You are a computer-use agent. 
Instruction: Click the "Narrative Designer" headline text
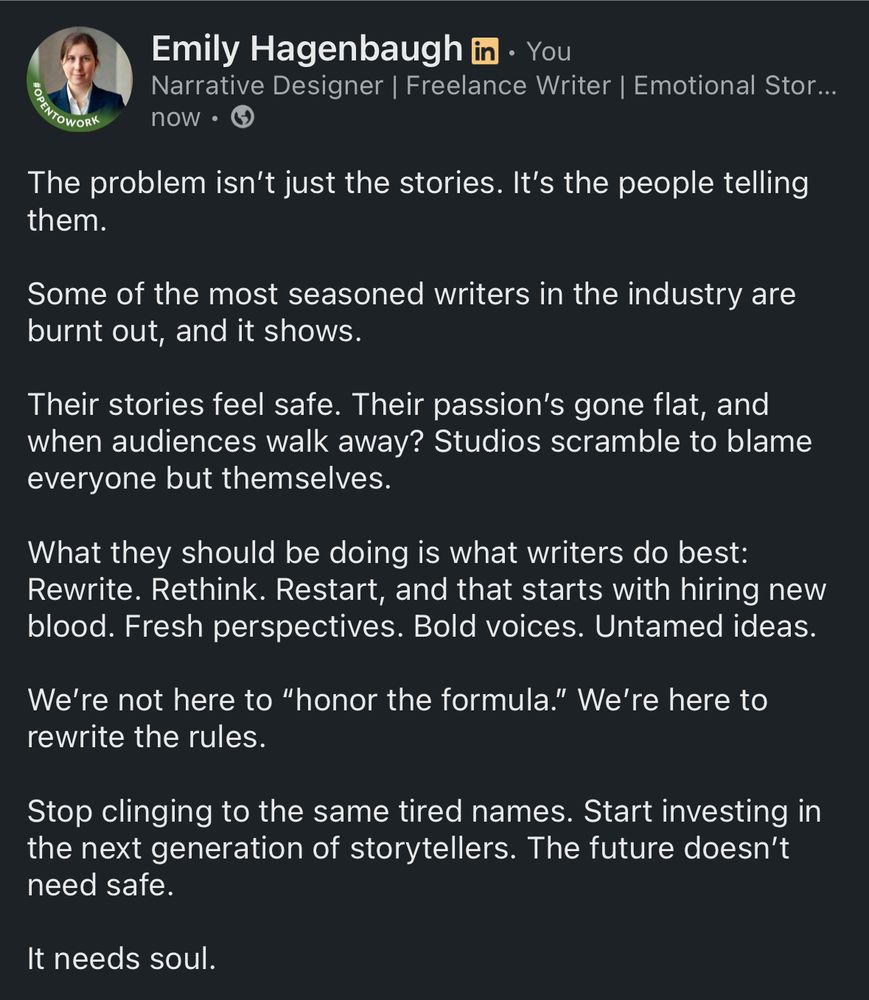click(x=266, y=86)
